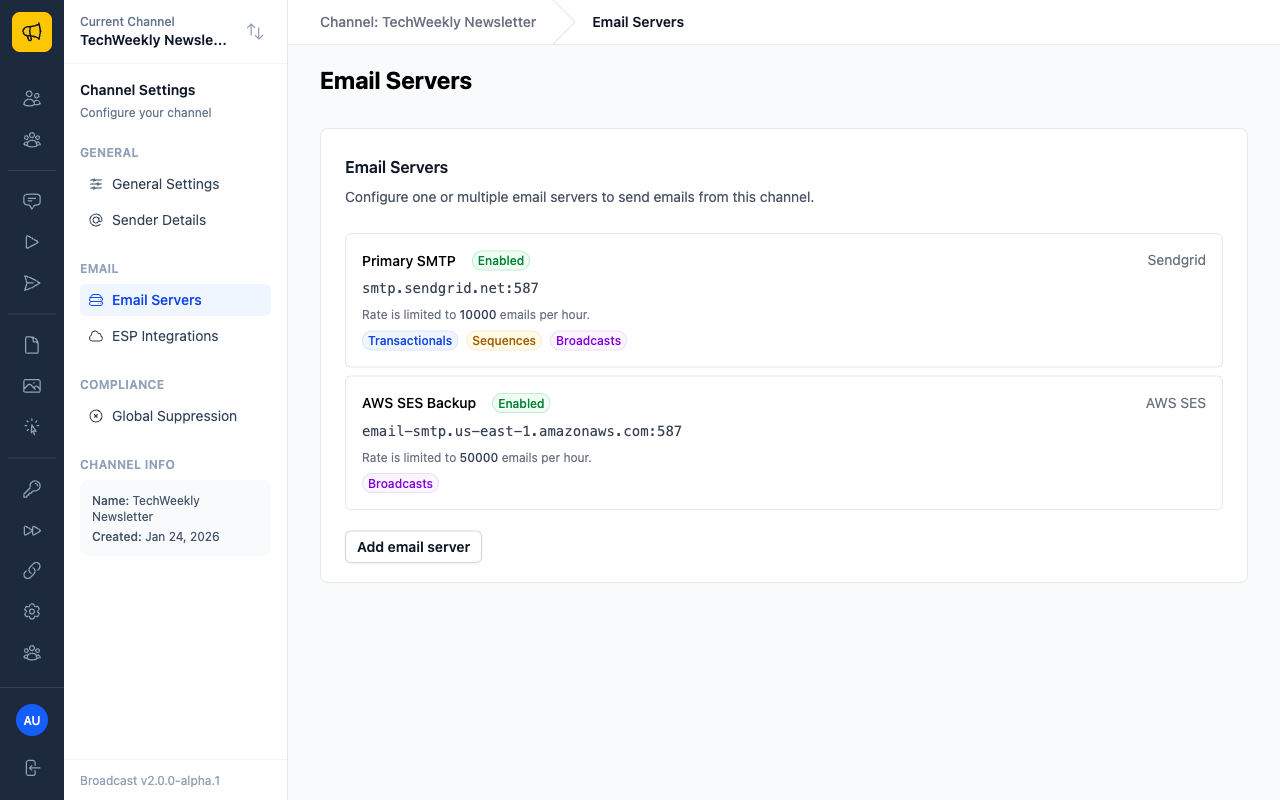Screen dimensions: 1280x800
Task: Open the picture media library icon
Action: (x=32, y=386)
